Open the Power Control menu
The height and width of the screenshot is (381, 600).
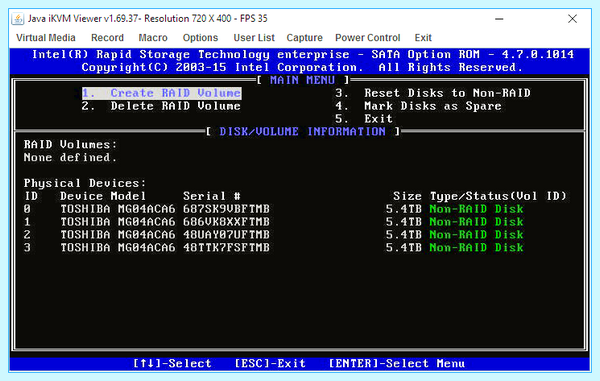(367, 38)
